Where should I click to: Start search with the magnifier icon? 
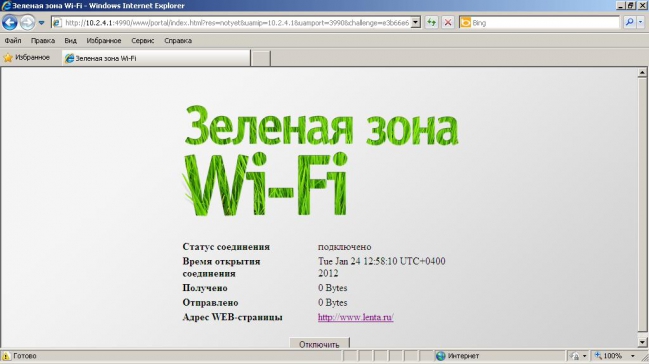[629, 23]
